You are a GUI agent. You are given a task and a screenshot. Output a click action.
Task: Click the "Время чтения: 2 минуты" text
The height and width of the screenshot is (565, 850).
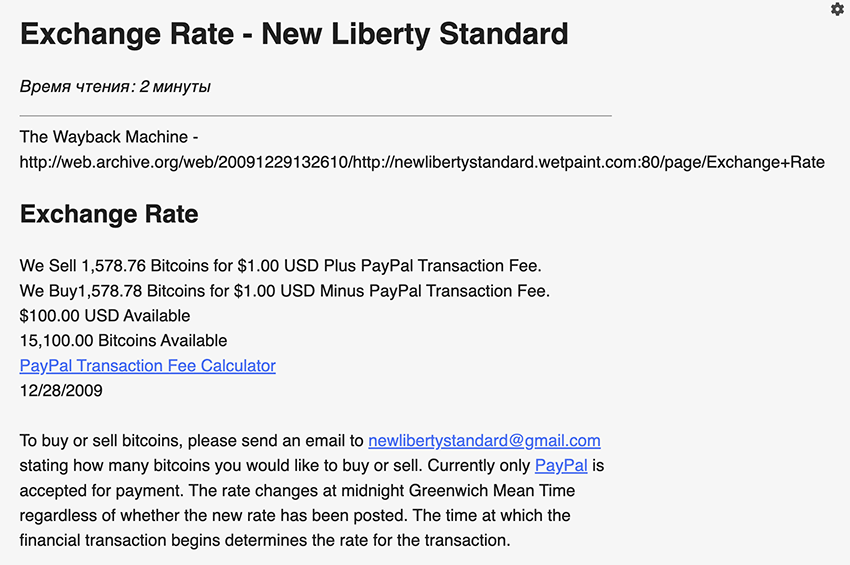click(x=115, y=87)
